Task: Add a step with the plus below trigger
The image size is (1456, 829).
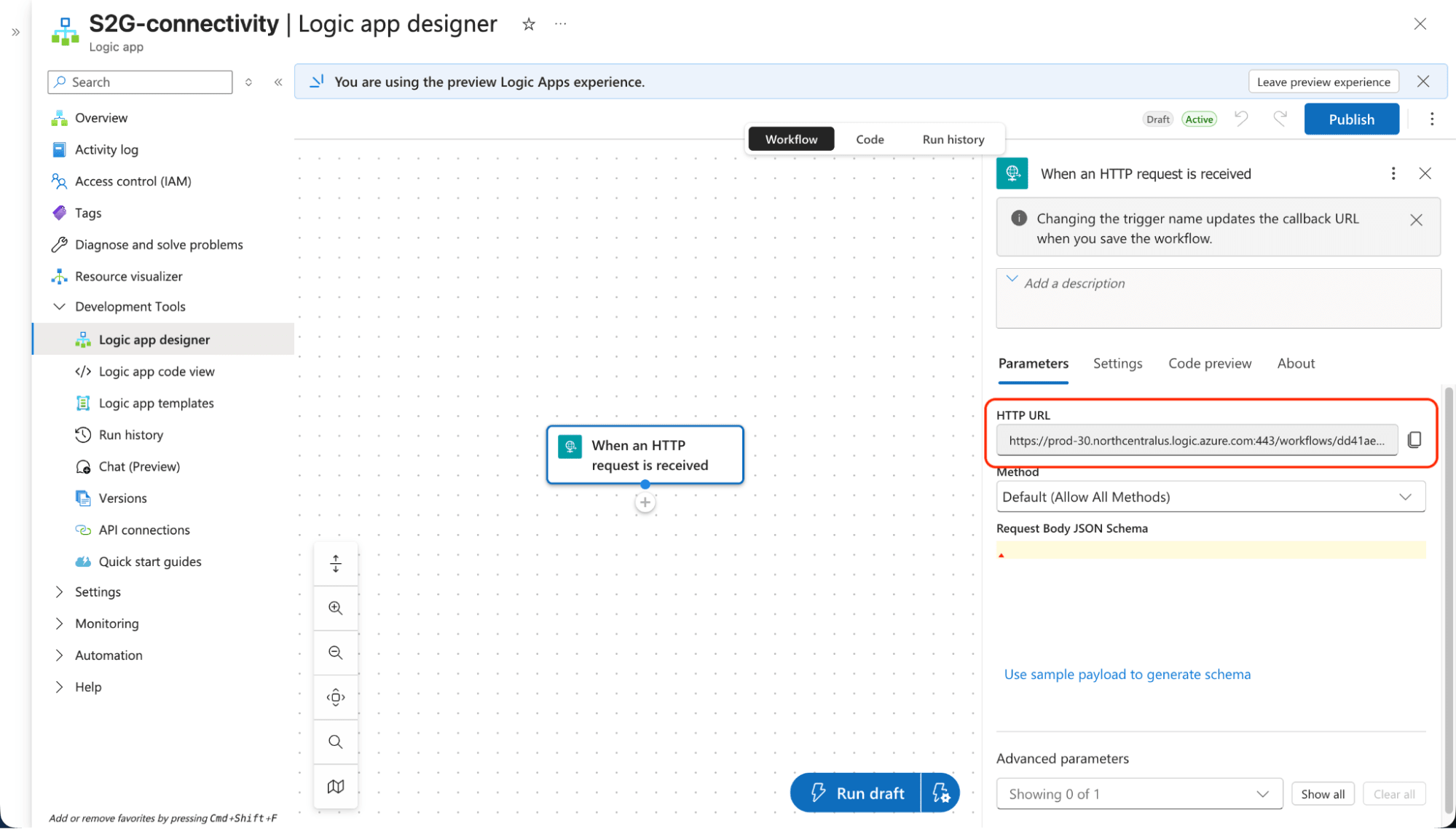Action: [x=645, y=503]
